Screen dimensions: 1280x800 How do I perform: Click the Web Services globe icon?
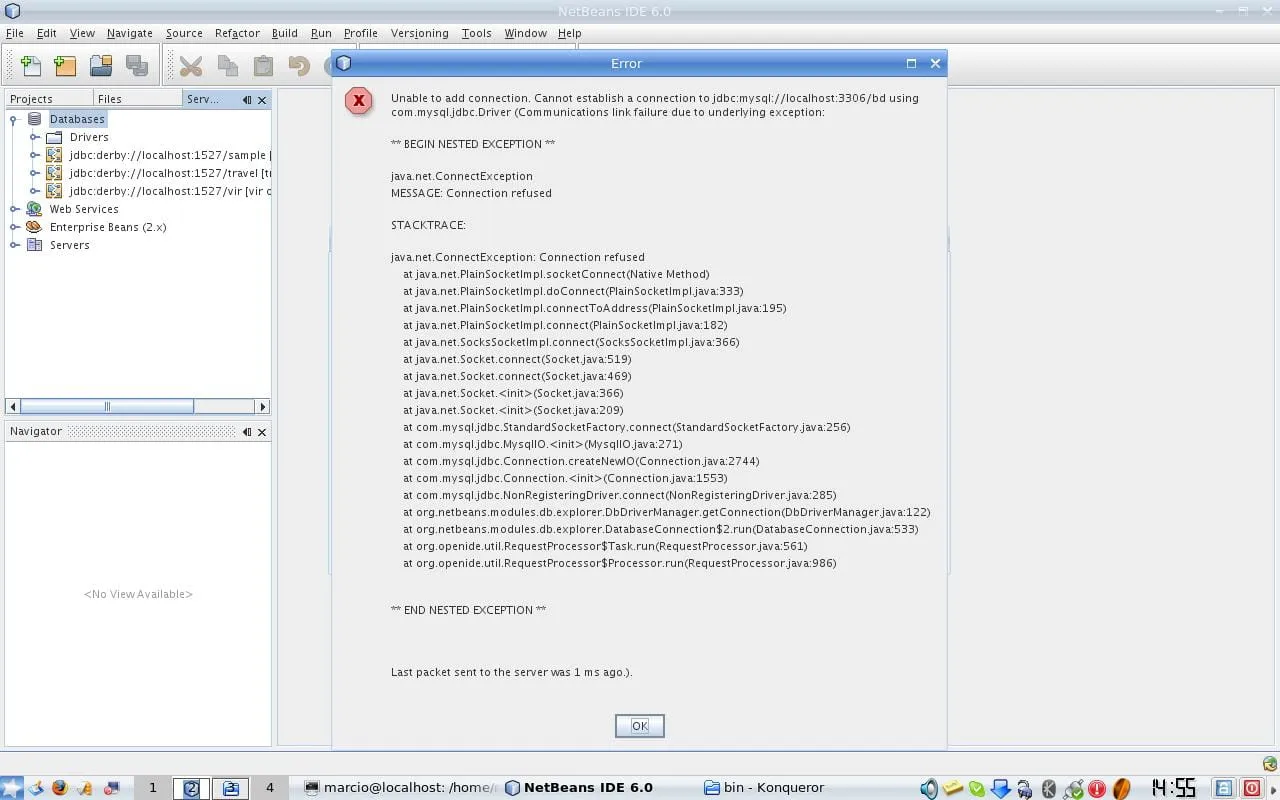[x=34, y=209]
